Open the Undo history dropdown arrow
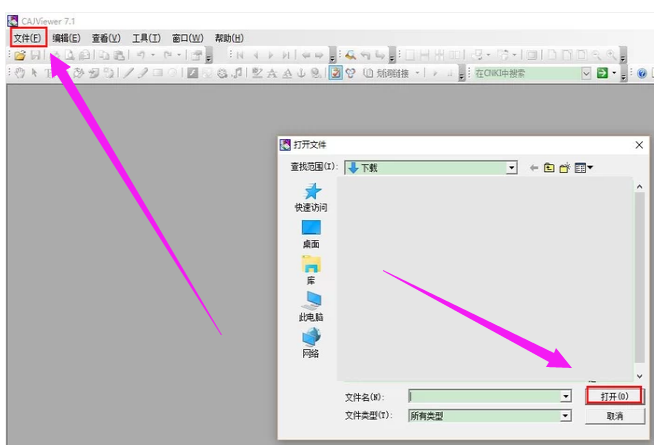Image resolution: width=661 pixels, height=445 pixels. tap(153, 55)
